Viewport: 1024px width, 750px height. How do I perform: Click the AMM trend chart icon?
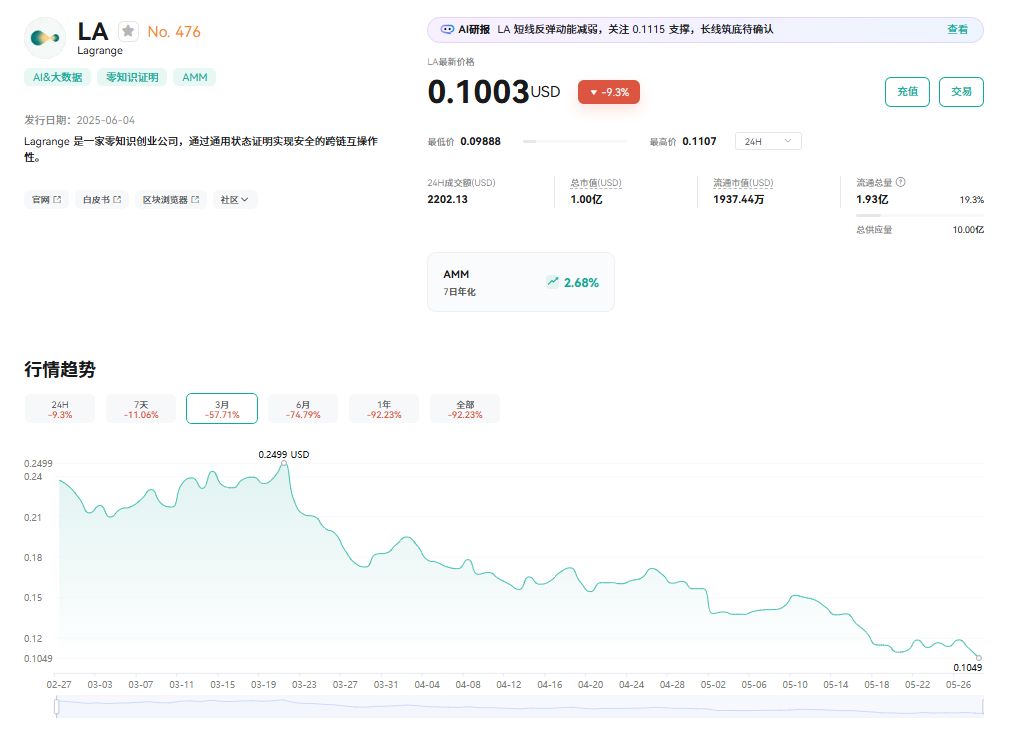[552, 282]
